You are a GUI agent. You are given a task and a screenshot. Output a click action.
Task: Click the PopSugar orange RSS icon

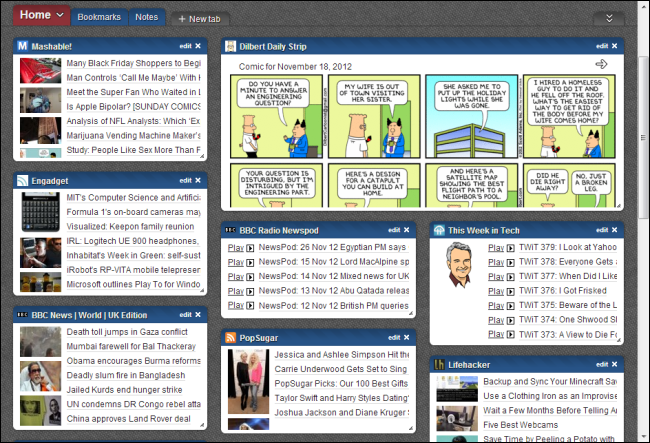[231, 338]
